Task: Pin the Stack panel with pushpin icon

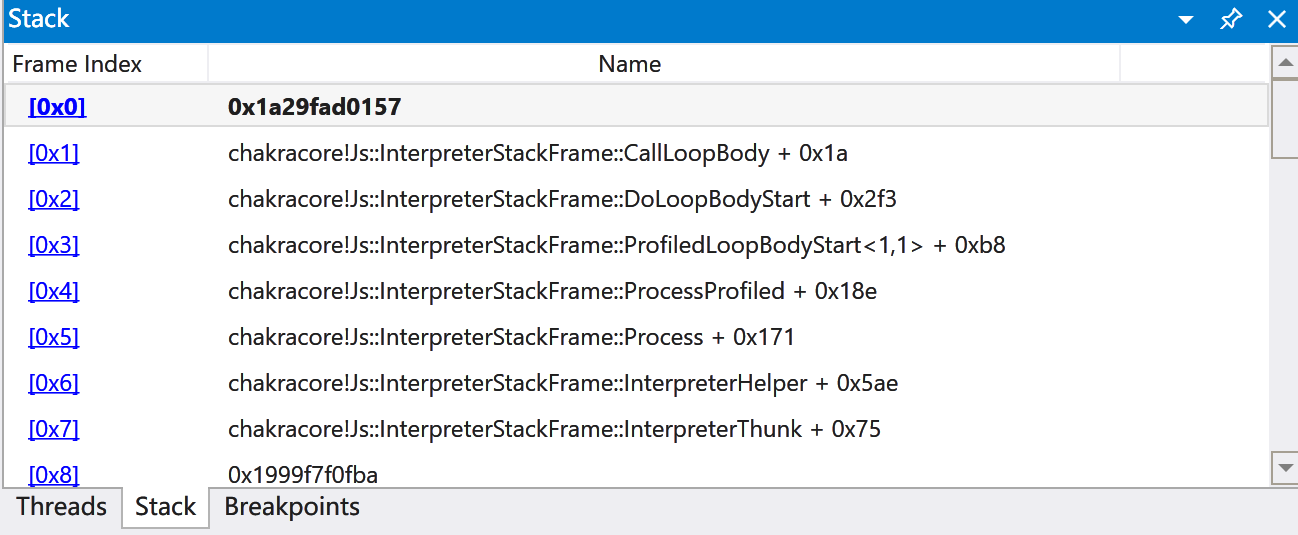Action: point(1231,20)
